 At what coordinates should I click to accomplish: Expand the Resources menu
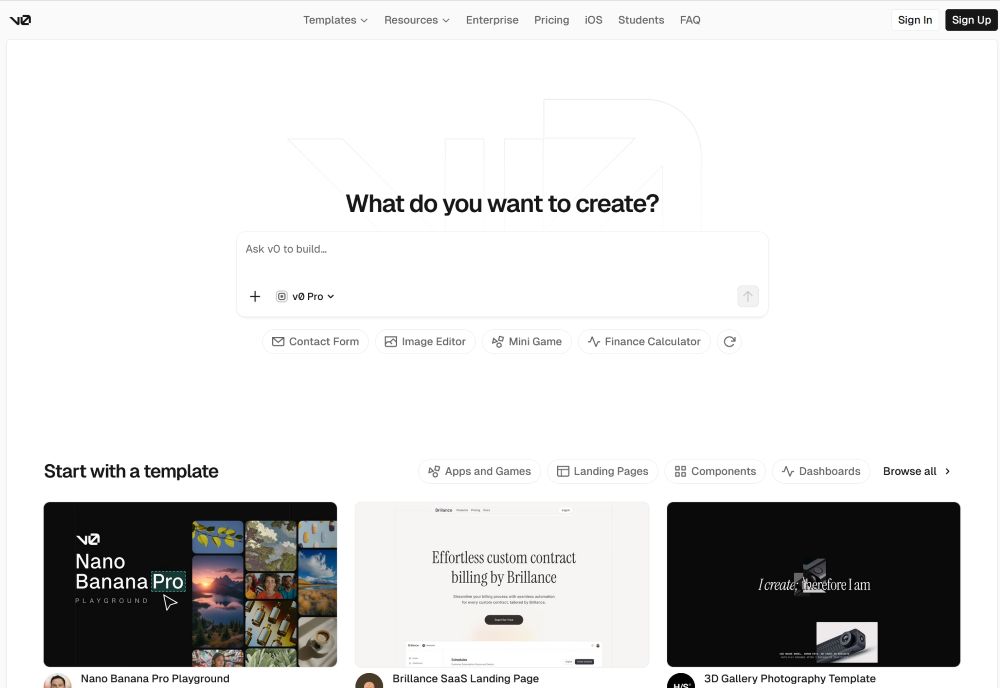click(x=416, y=20)
